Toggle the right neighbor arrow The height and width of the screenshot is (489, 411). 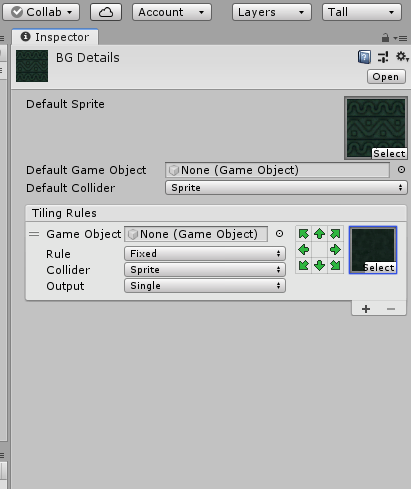[335, 250]
